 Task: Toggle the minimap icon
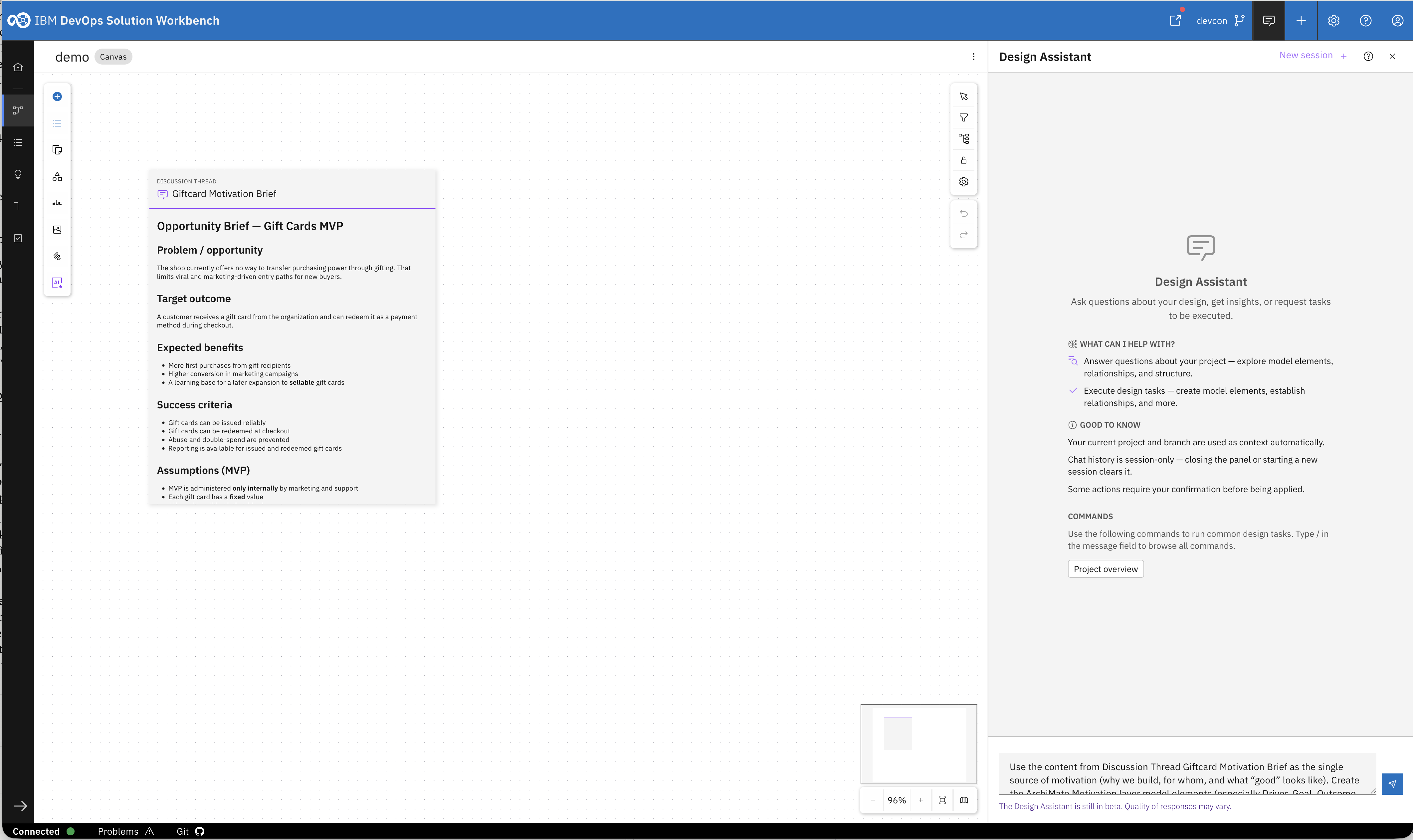coord(964,800)
